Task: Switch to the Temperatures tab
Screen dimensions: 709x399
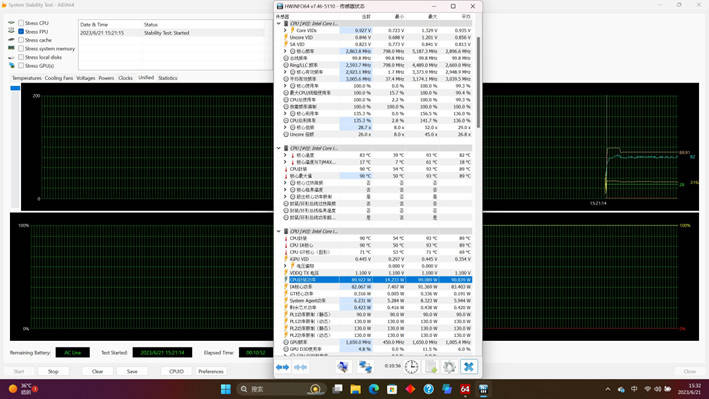Action: tap(27, 78)
